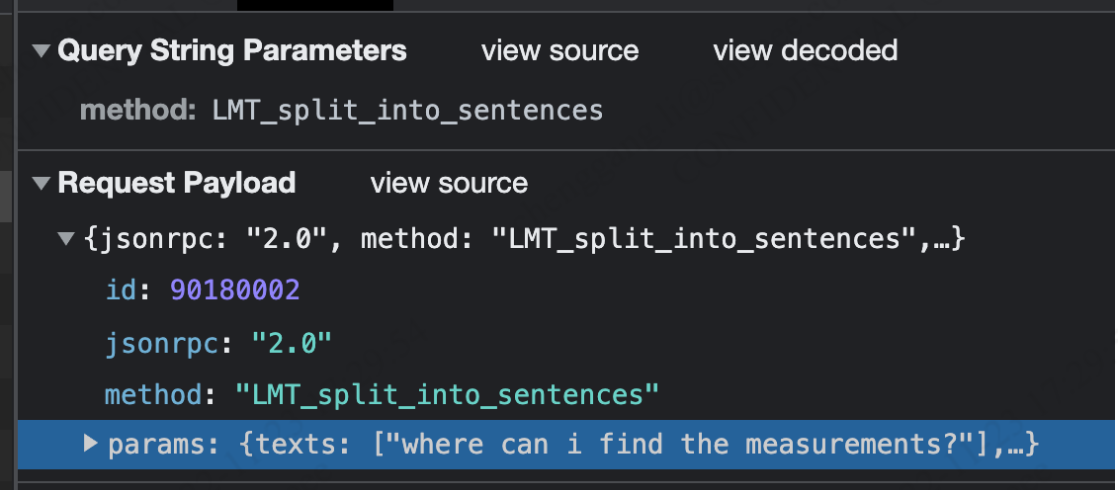The width and height of the screenshot is (1118, 490).
Task: Click the Request Payload heading
Action: tap(177, 184)
